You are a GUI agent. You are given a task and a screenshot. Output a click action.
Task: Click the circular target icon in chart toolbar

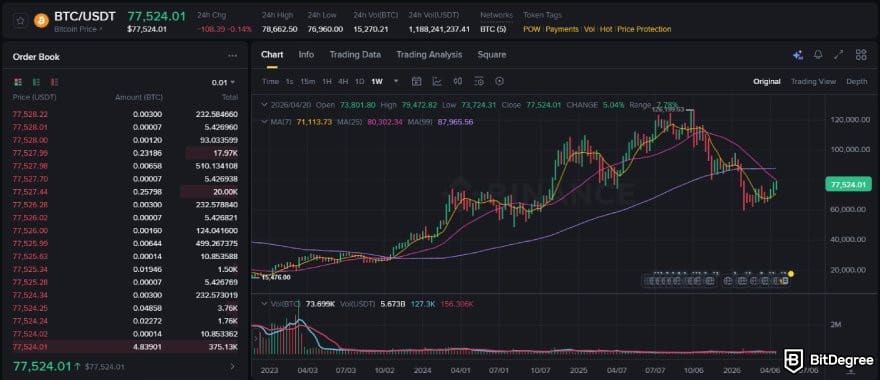coord(499,81)
